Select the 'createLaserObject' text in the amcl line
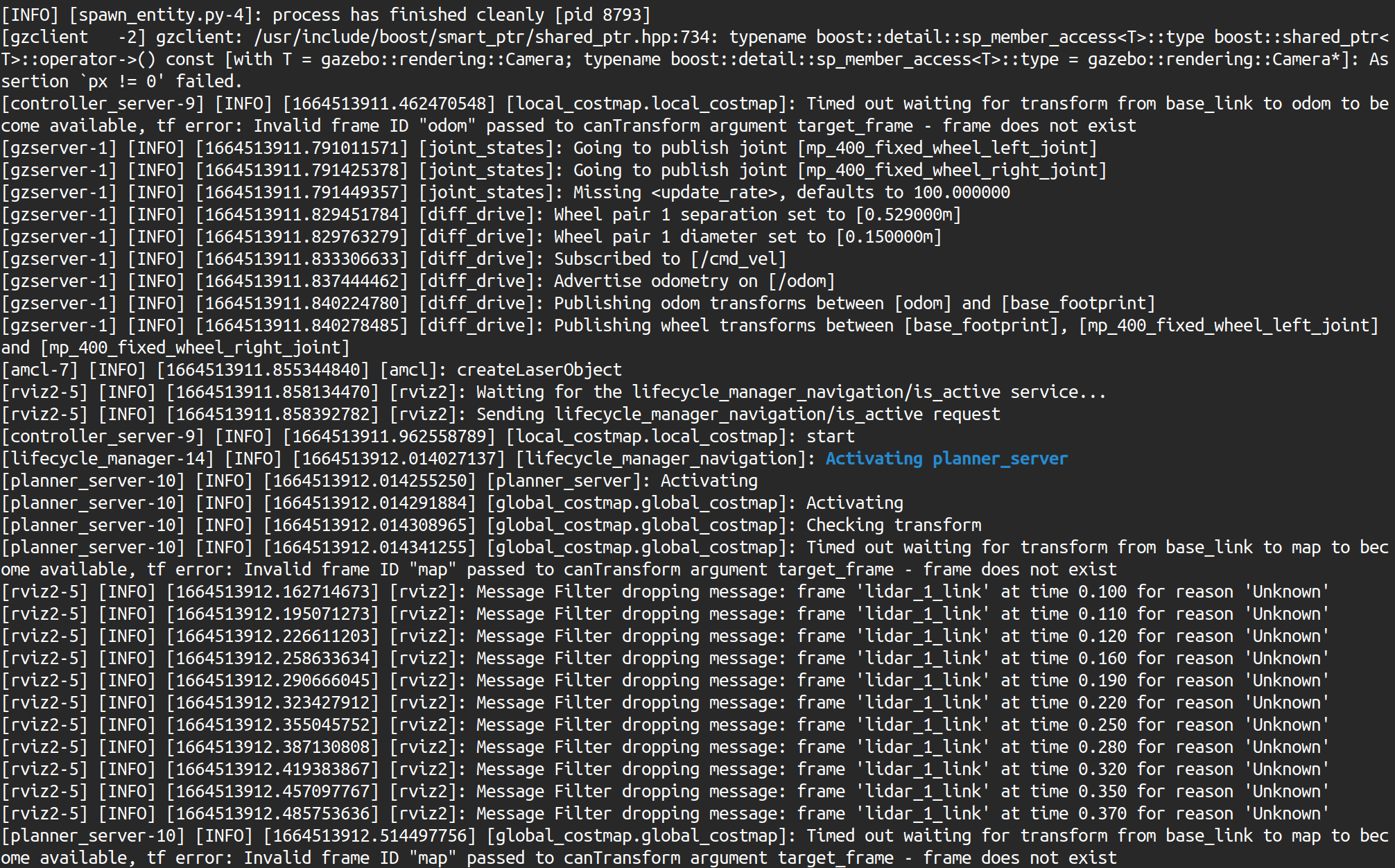The image size is (1395, 868). (537, 370)
